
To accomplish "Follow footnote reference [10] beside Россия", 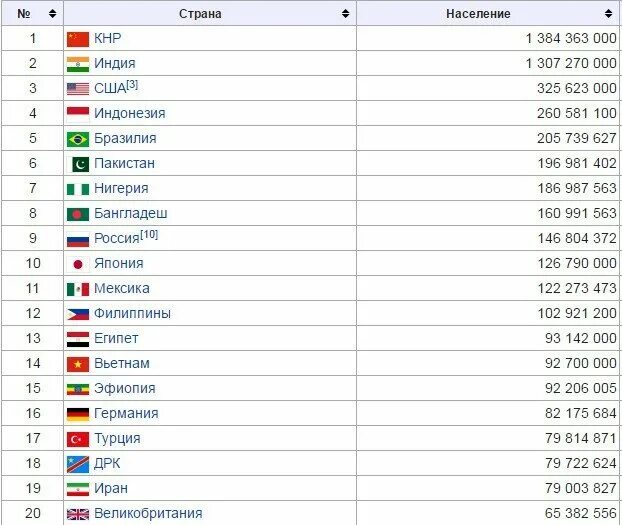I will tap(149, 235).
